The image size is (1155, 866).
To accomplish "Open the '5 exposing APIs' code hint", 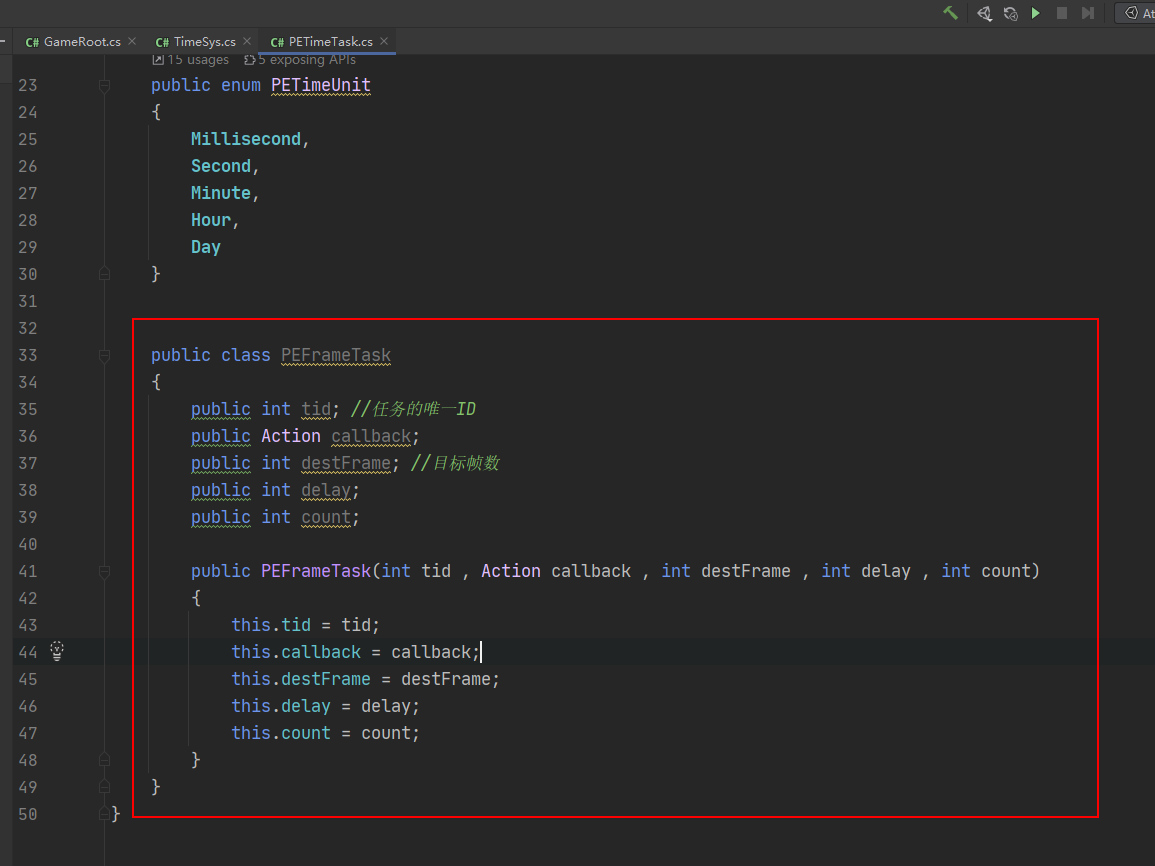I will click(300, 60).
